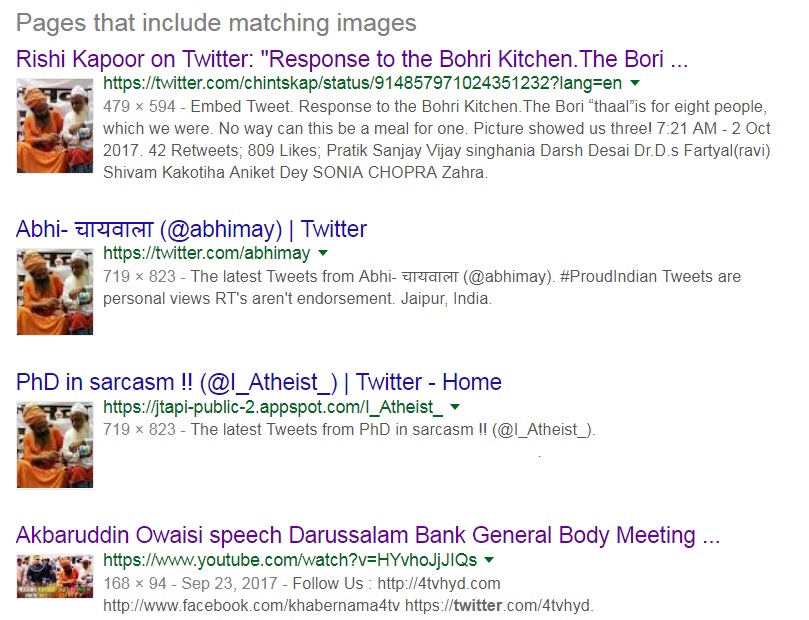The image size is (809, 620).
Task: Click the #ProudIndian snippet under @abhimay result
Action: pos(422,288)
